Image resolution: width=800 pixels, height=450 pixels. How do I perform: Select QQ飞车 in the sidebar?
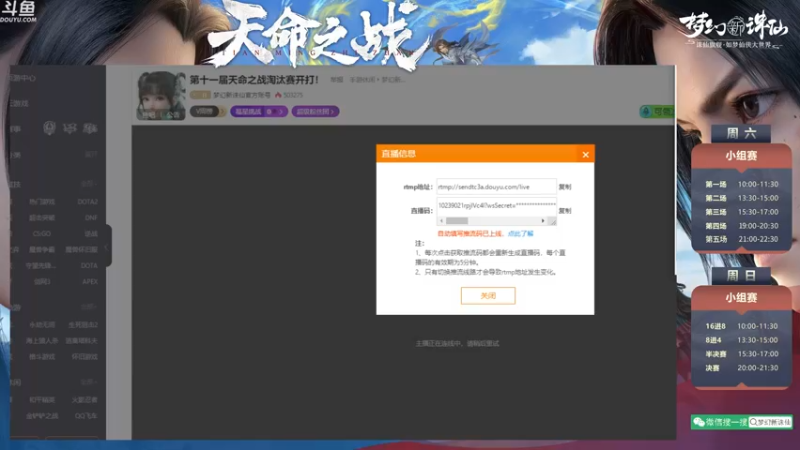86,416
